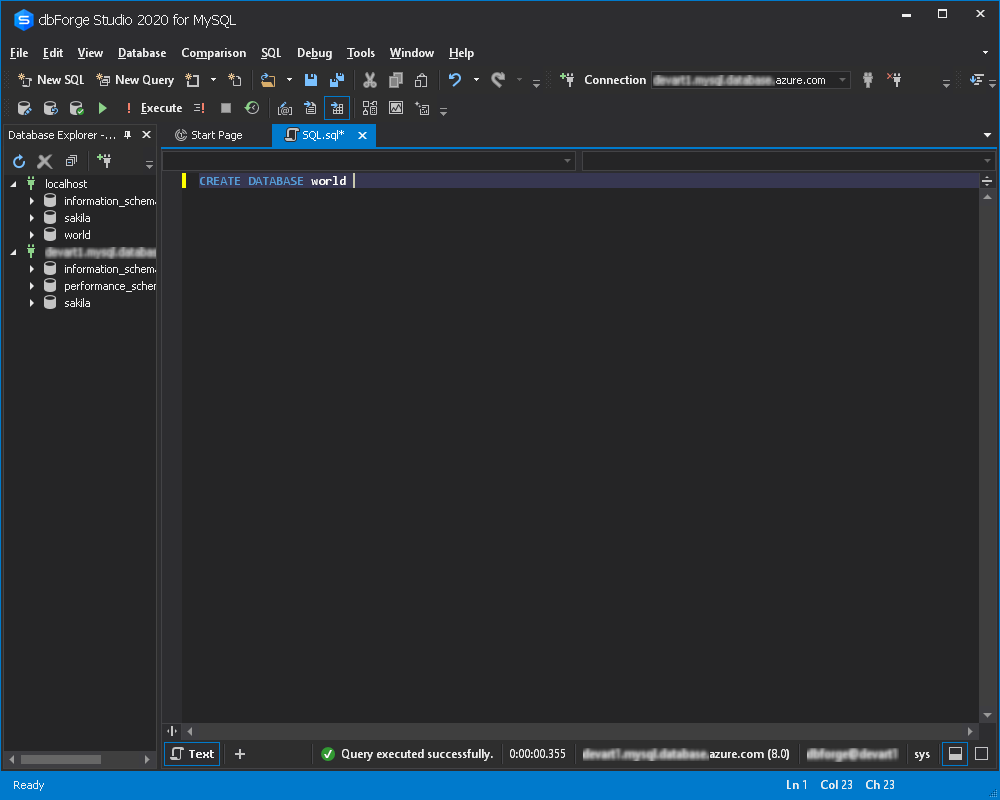Toggle the single-pane layout icon in status strip

(982, 754)
